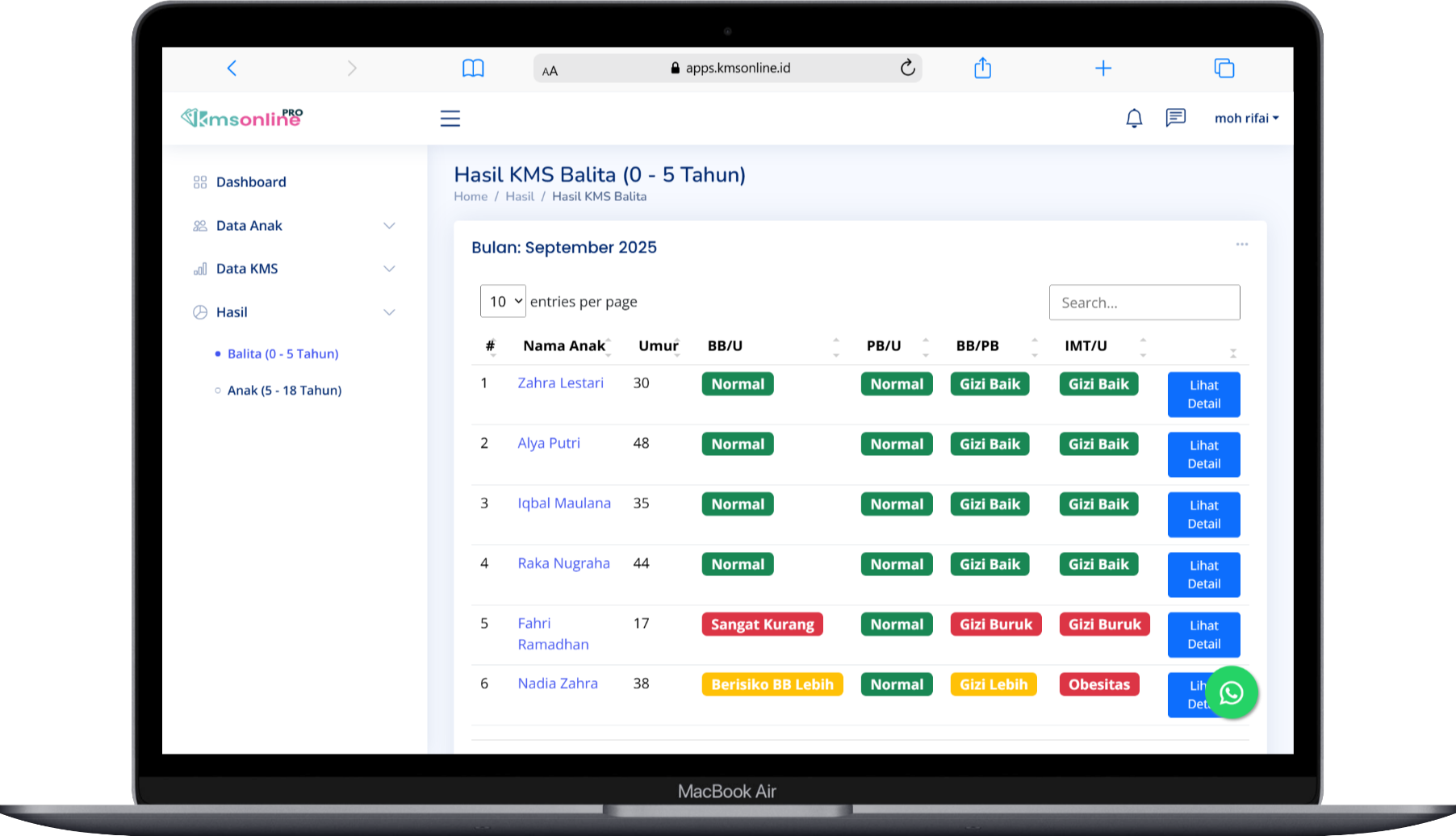1456x836 pixels.
Task: Click the notification bell icon
Action: tap(1134, 119)
